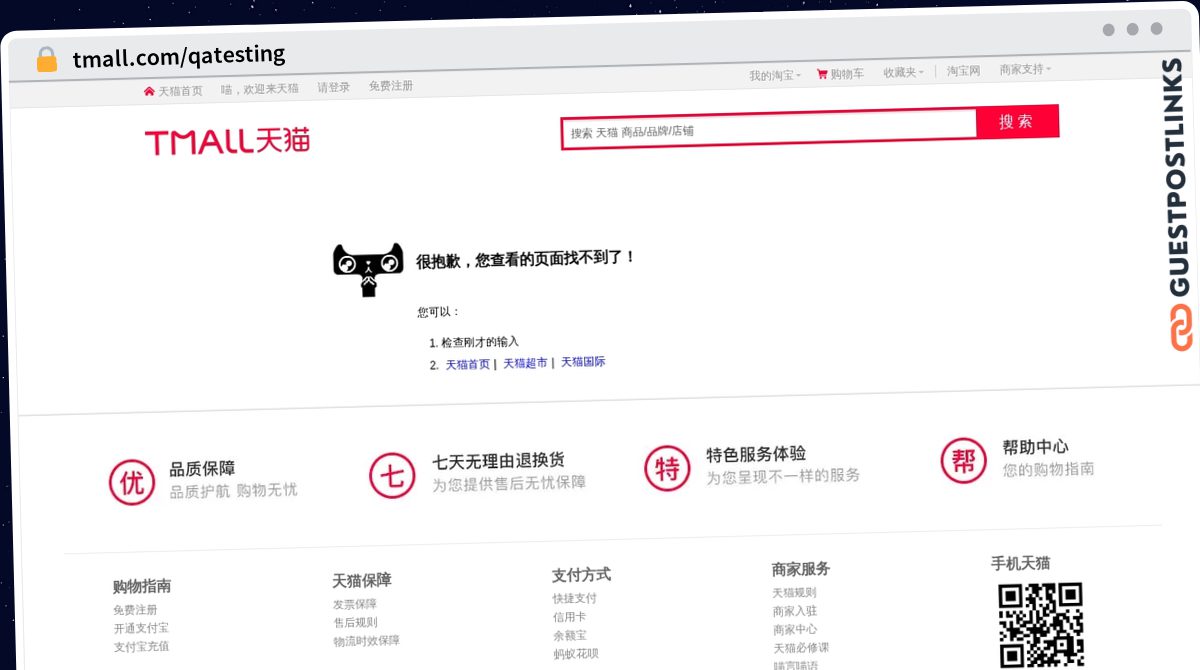
Task: Click the 天猫国际 link
Action: 583,362
